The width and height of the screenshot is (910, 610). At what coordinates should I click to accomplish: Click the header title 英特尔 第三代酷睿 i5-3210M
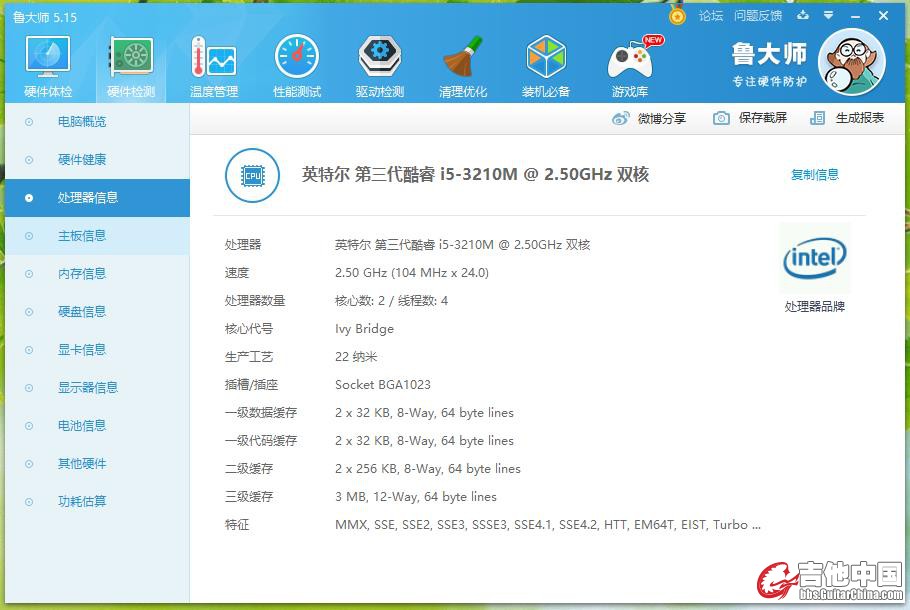click(475, 175)
